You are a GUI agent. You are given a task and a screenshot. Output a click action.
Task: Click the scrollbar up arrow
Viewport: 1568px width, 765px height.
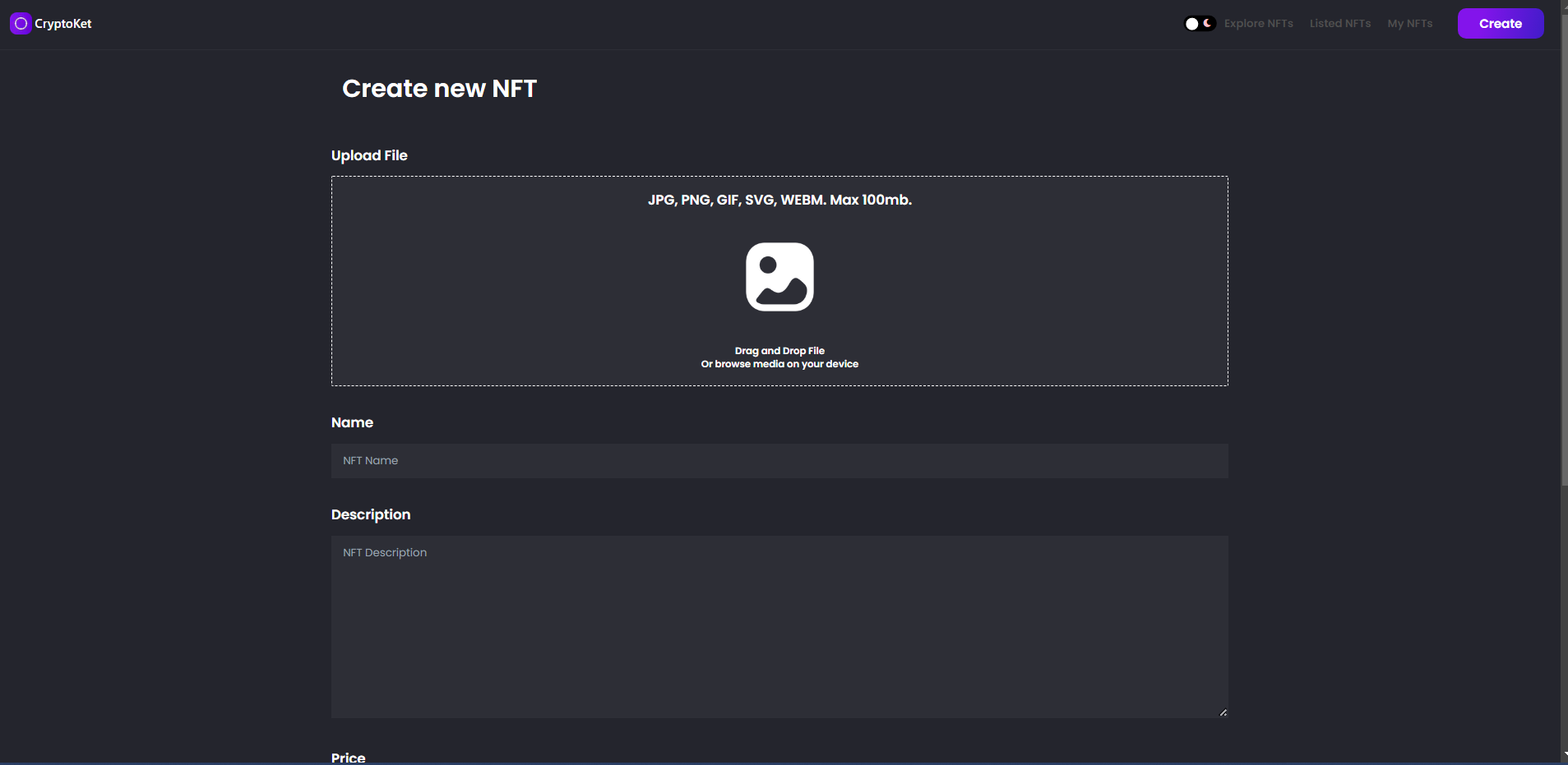[x=1564, y=4]
